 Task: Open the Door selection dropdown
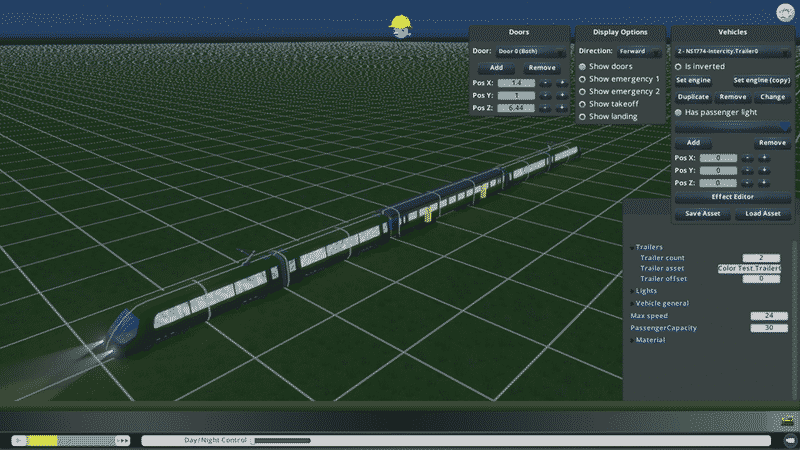click(530, 51)
